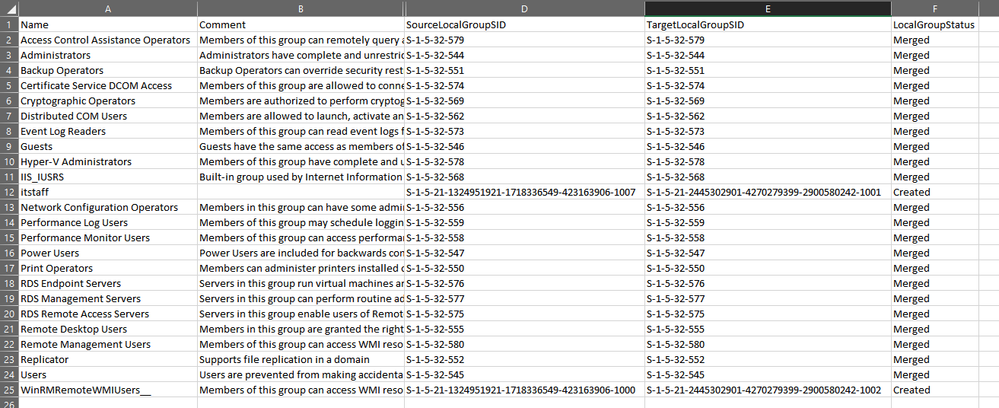The image size is (999, 408).
Task: Select row 1 header
Action: 9,24
